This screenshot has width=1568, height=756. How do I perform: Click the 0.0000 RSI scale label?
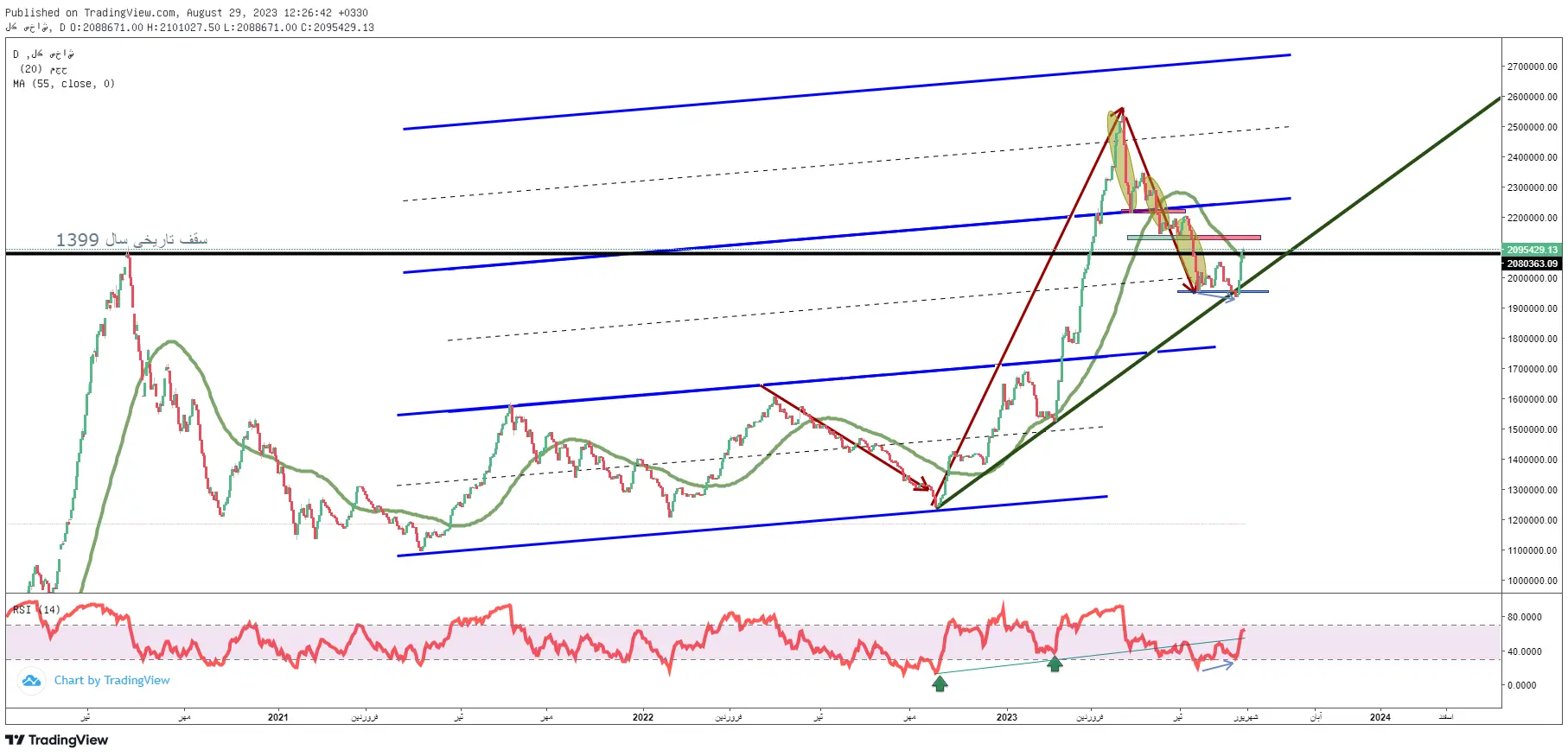1521,685
